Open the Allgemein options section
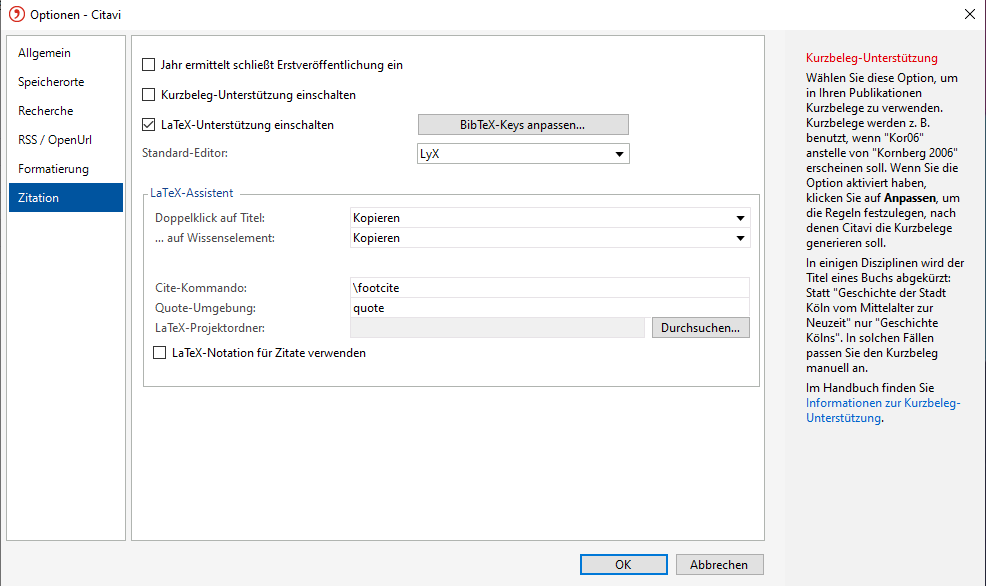This screenshot has height=586, width=986. [66, 53]
